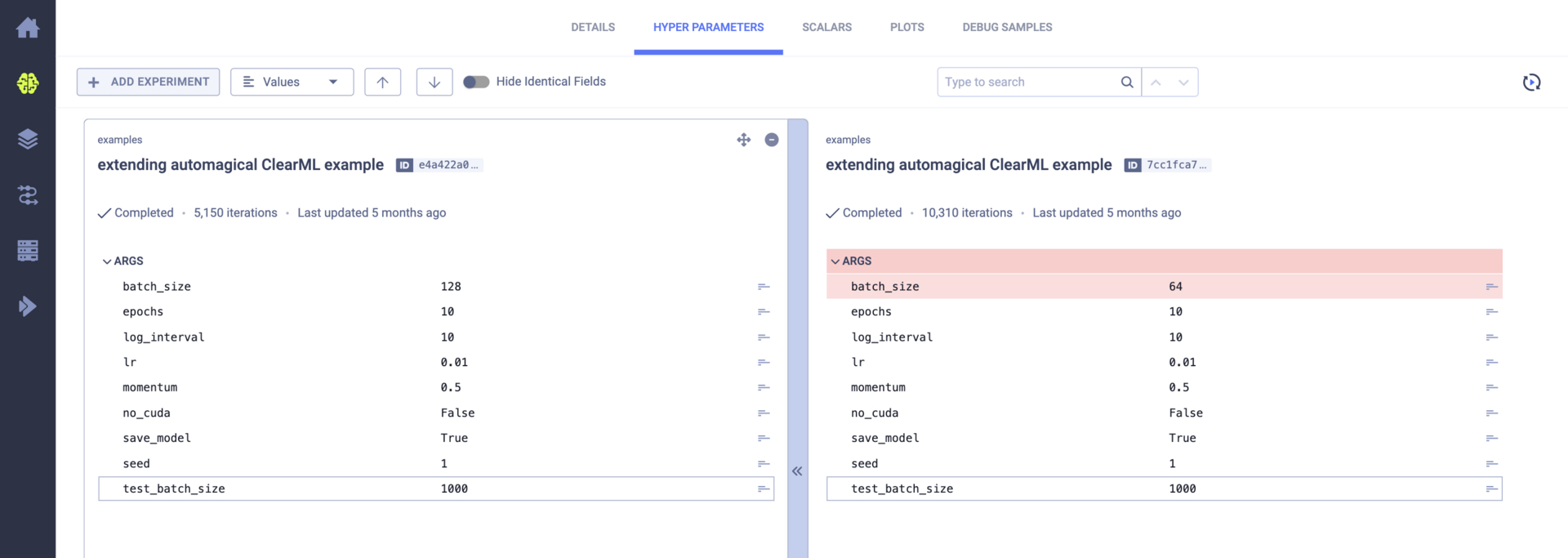Click the left log_interval parameter name
Viewport: 1568px width, 558px height.
pos(163,337)
